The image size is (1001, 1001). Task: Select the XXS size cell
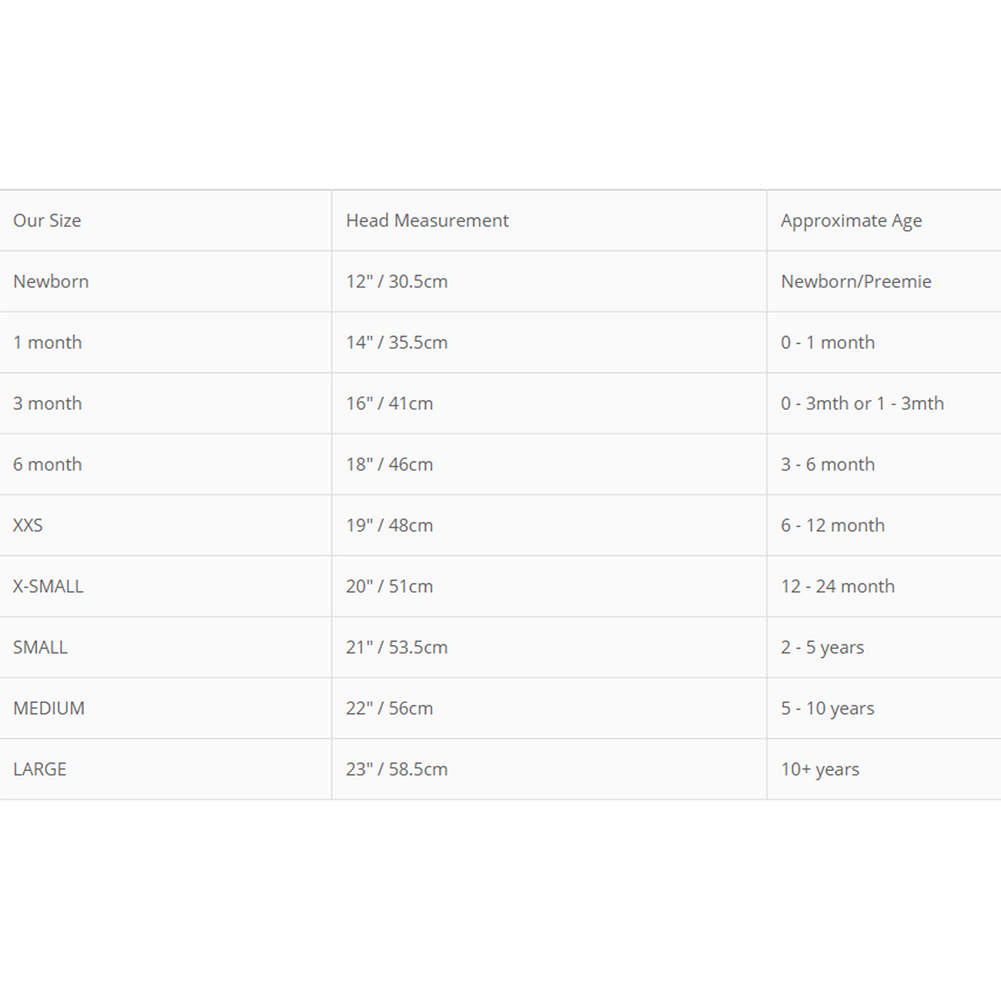(x=28, y=526)
